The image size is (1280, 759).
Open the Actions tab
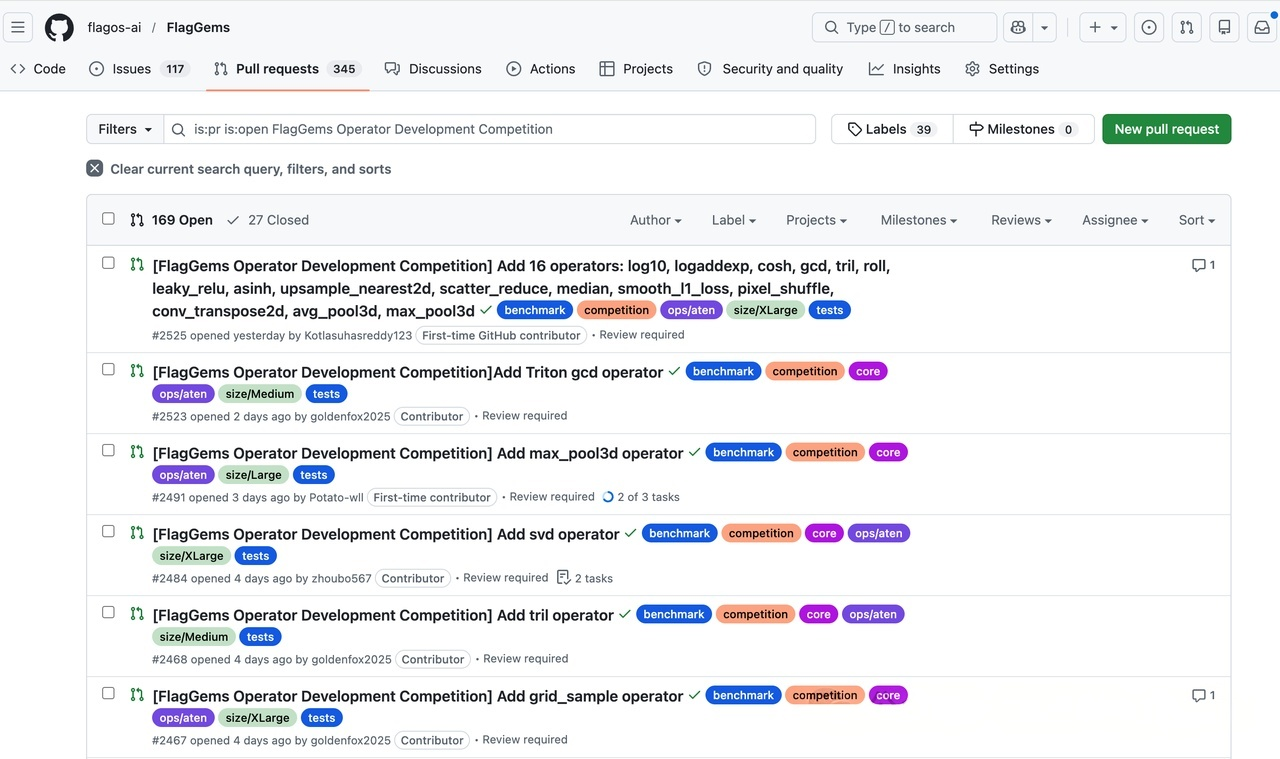click(x=541, y=69)
